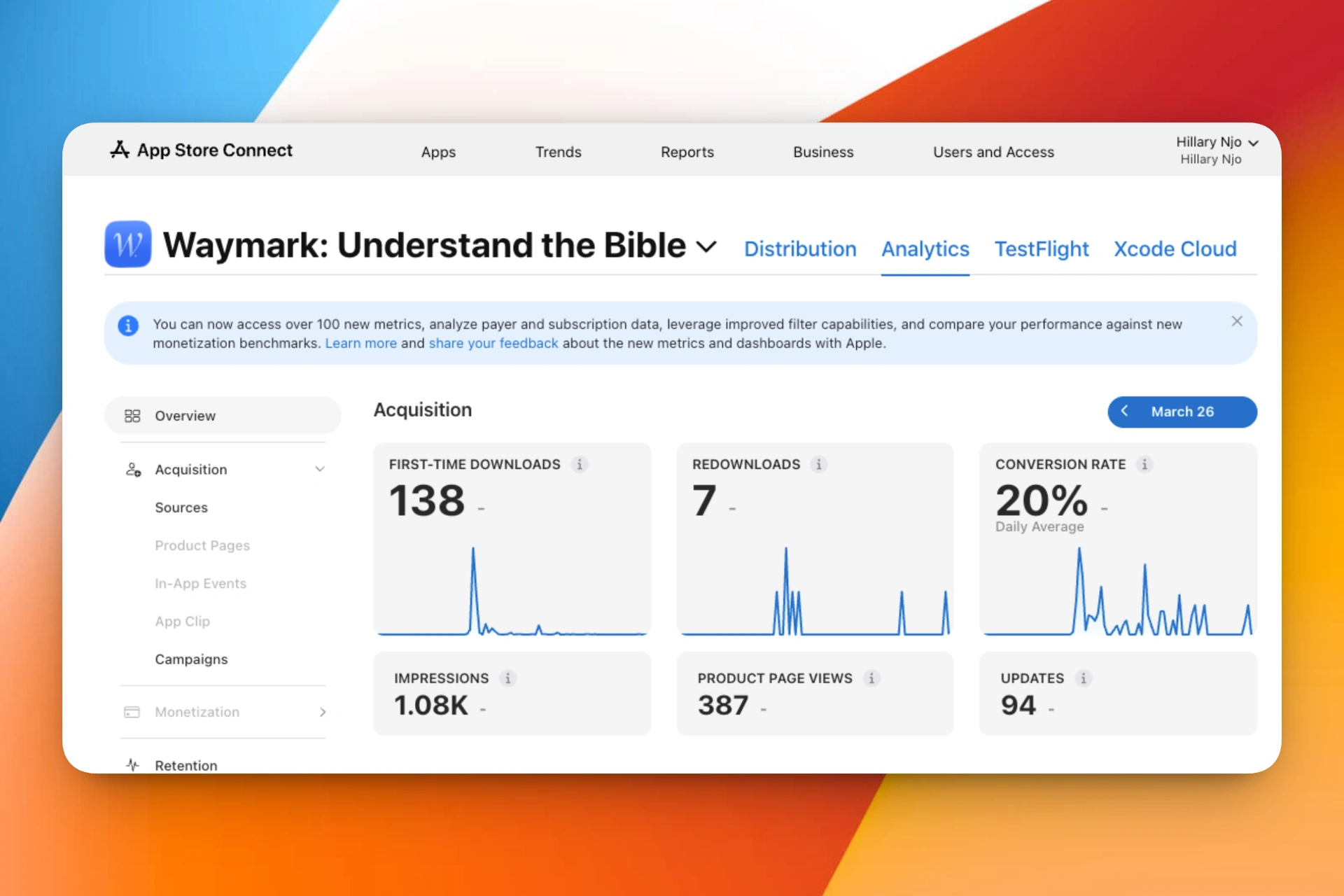Click the Learn more link

(360, 343)
